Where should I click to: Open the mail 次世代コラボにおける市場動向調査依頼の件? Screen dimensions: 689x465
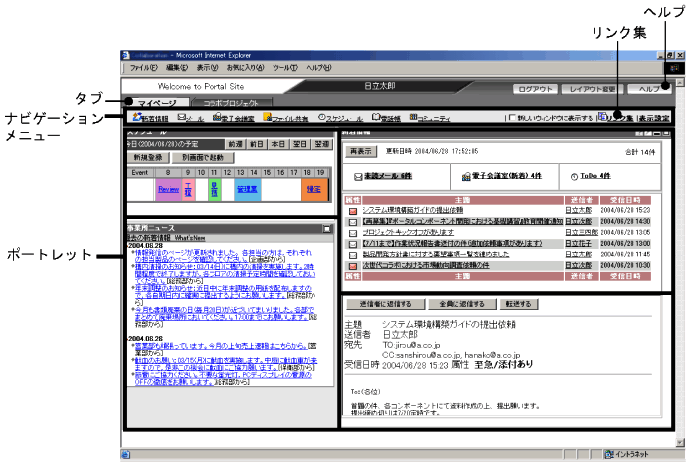point(425,265)
